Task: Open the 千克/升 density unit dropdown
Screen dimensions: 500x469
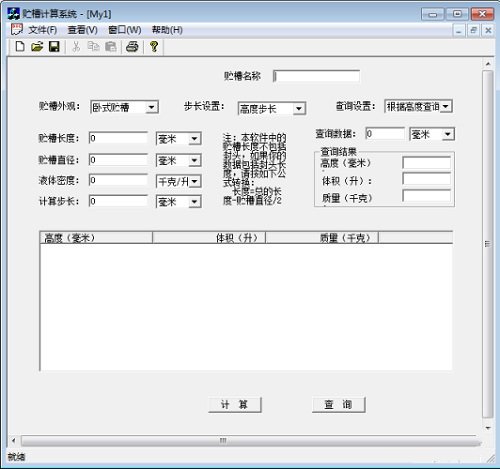Action: click(x=195, y=182)
